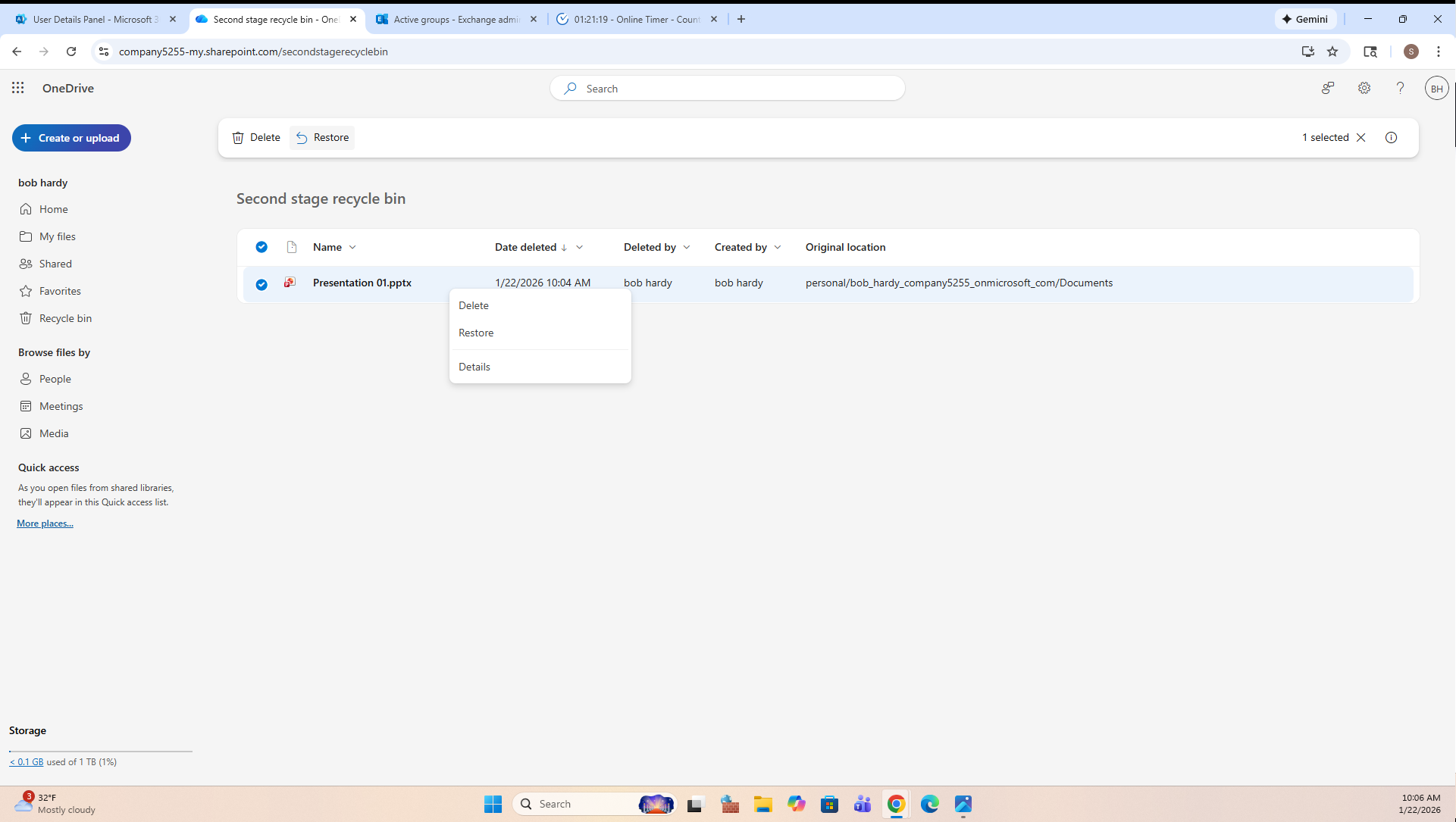This screenshot has width=1456, height=822.
Task: Clear selection with the X button
Action: tap(1360, 137)
